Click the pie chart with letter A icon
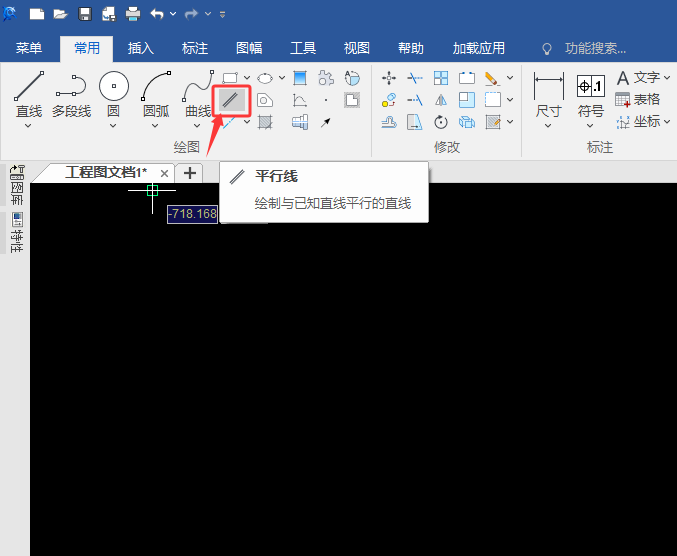Viewport: 677px width, 556px height. click(352, 78)
